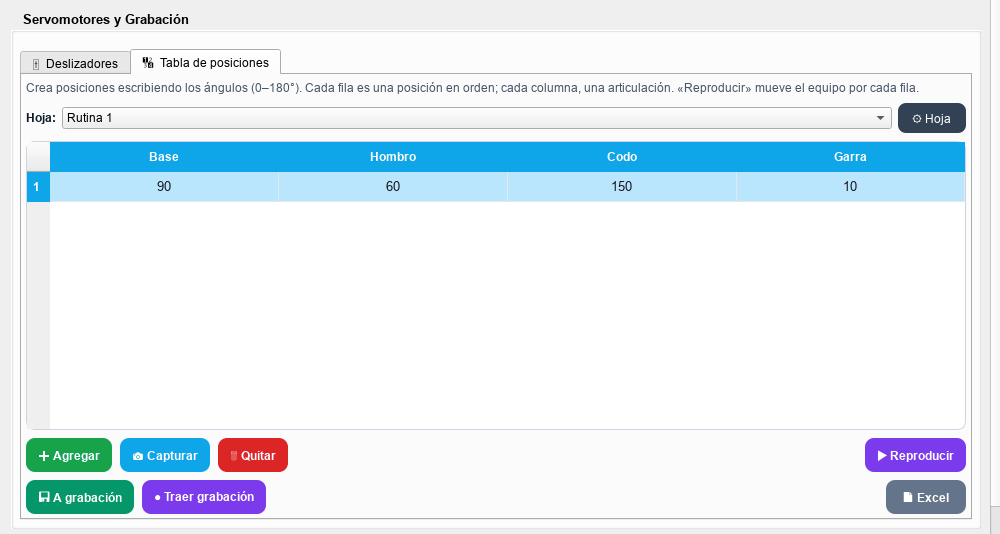The width and height of the screenshot is (1000, 534).
Task: Click the Garra column header
Action: [x=850, y=157]
